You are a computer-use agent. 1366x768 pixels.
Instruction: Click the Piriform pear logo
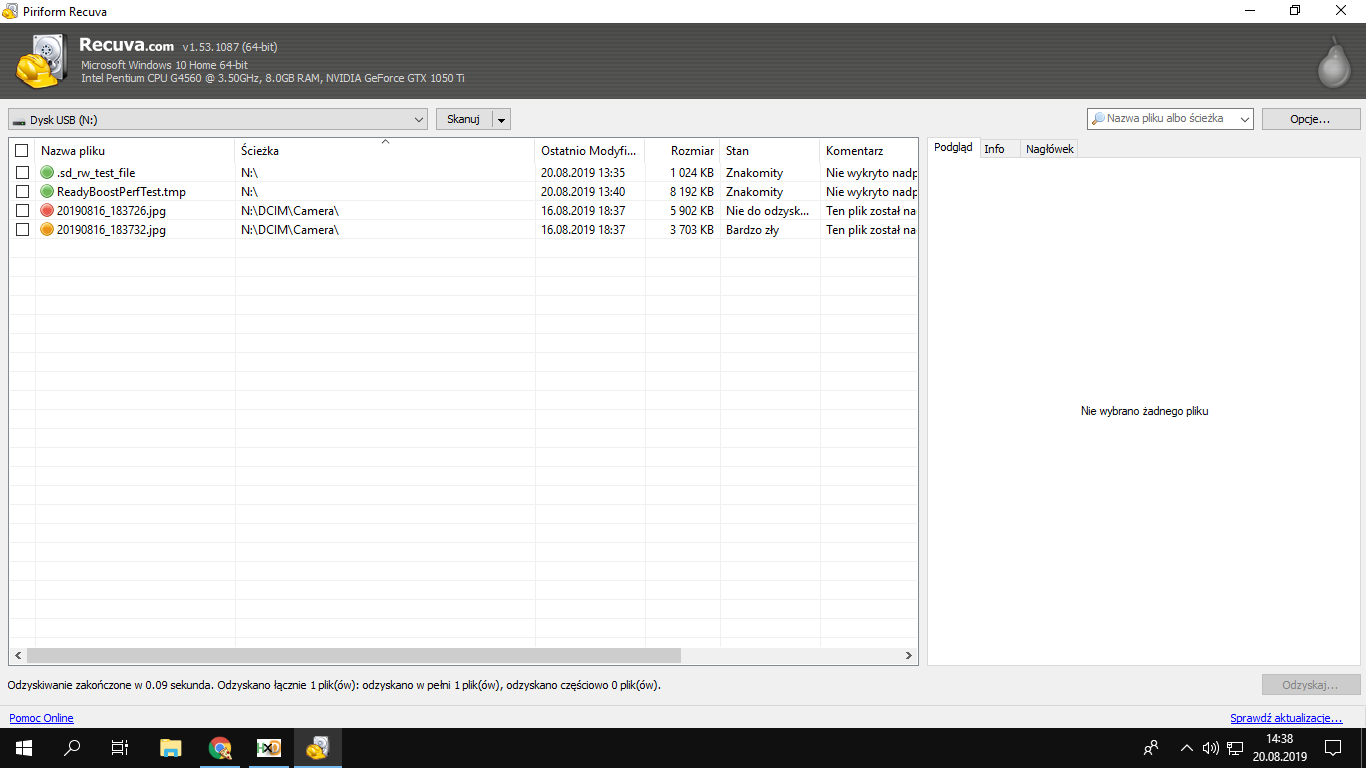click(1335, 61)
